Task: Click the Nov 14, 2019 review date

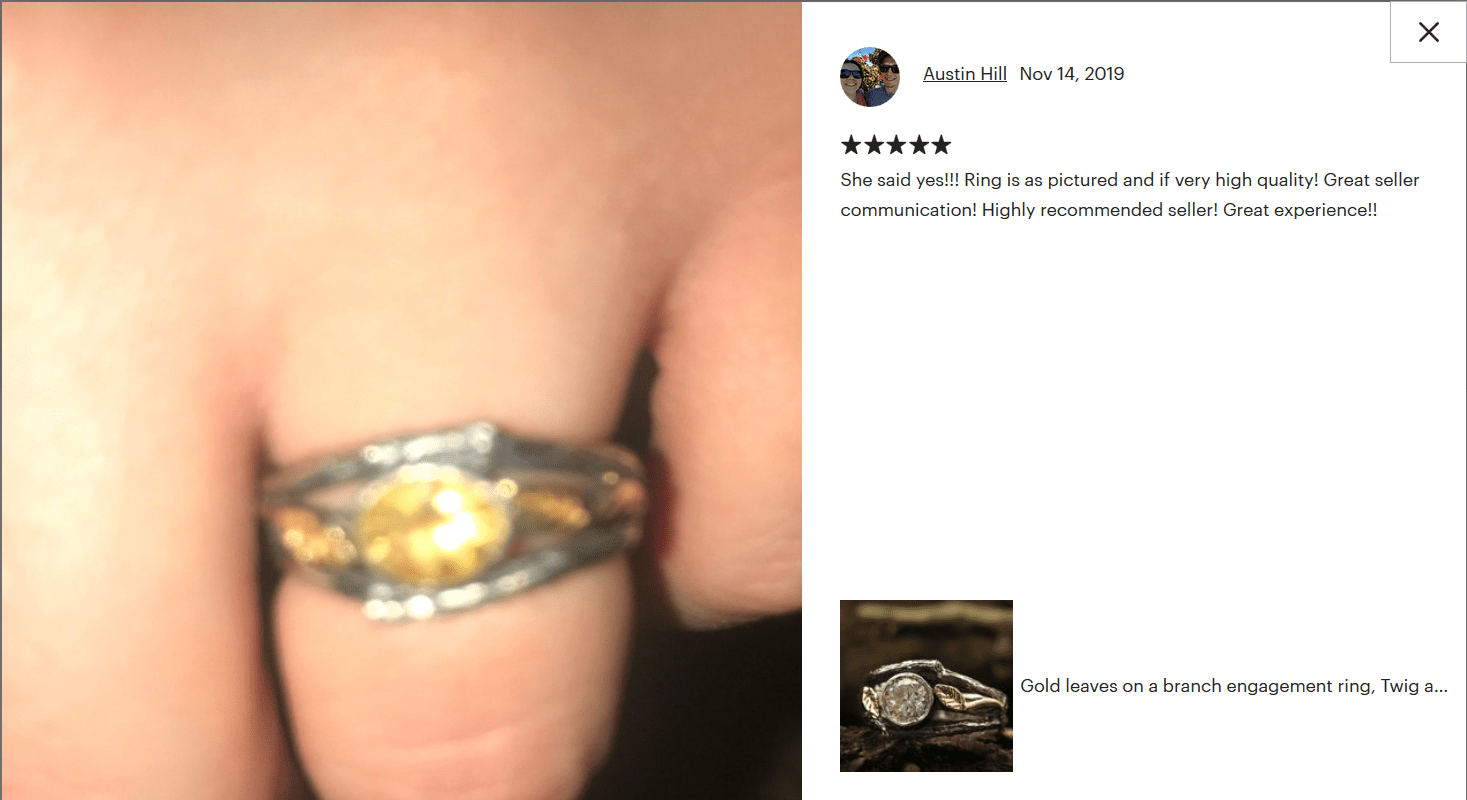Action: click(x=1072, y=74)
